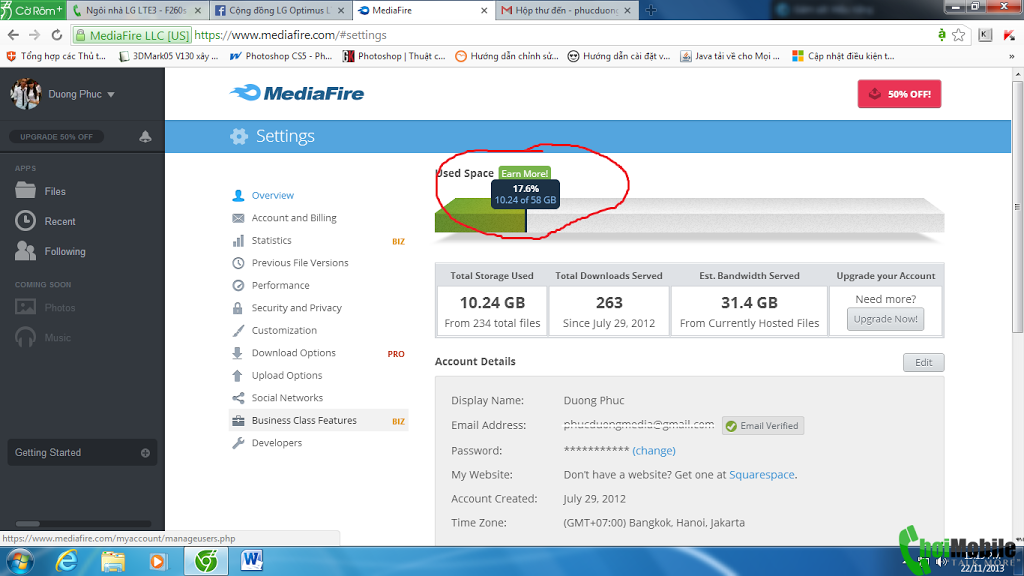This screenshot has width=1024, height=576.
Task: Open a new browser tab
Action: pos(650,10)
